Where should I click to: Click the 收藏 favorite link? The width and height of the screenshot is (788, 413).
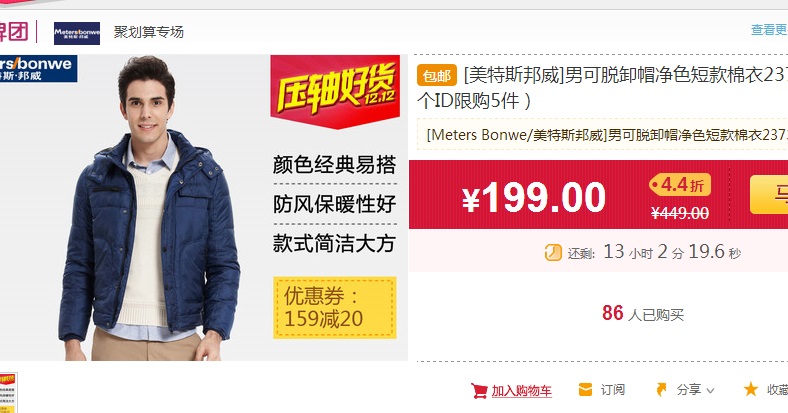[x=777, y=389]
